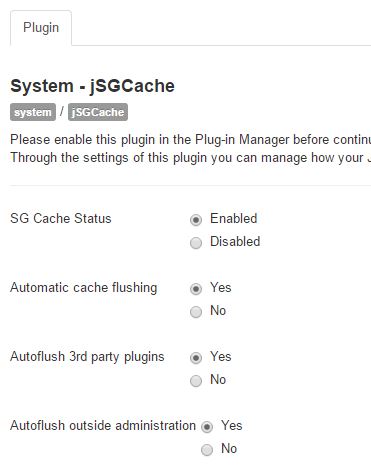Pick No for Autoflush outside administration
The width and height of the screenshot is (371, 468).
(207, 450)
